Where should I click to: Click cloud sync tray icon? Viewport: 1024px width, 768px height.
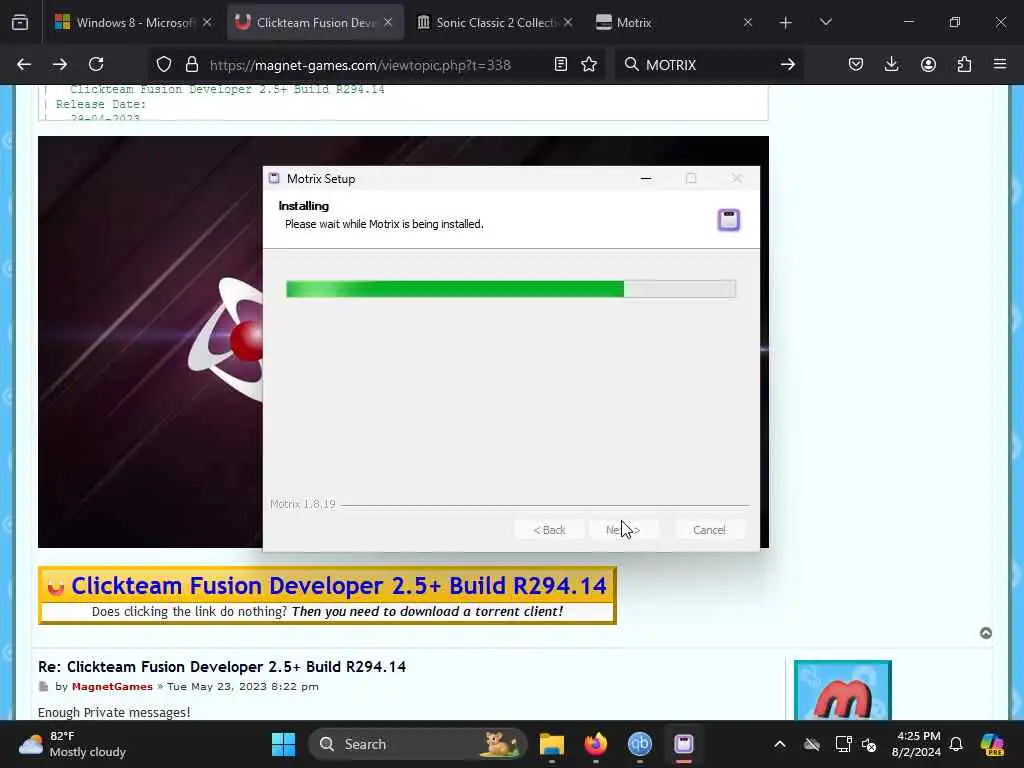812,744
